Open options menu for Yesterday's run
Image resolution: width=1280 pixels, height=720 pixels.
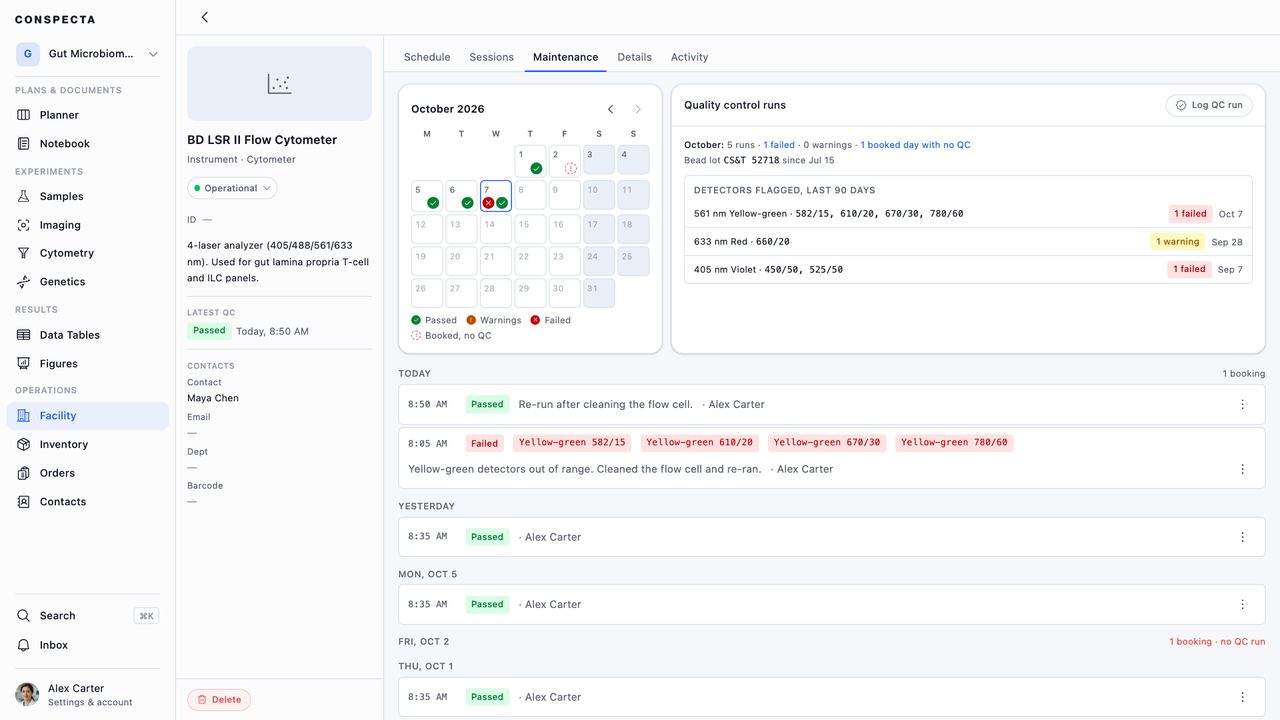coord(1243,537)
